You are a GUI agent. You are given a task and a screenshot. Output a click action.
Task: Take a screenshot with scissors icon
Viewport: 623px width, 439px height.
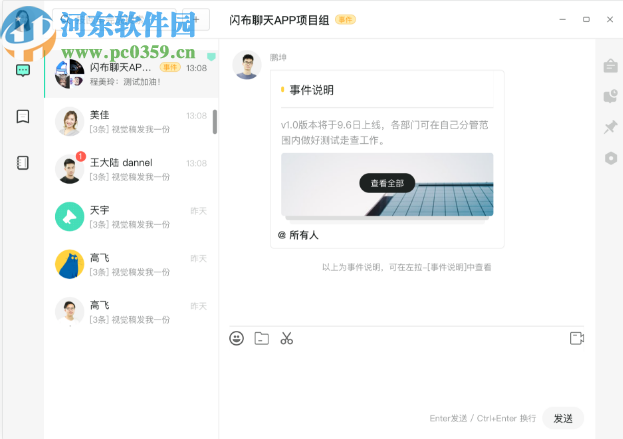[x=286, y=338]
